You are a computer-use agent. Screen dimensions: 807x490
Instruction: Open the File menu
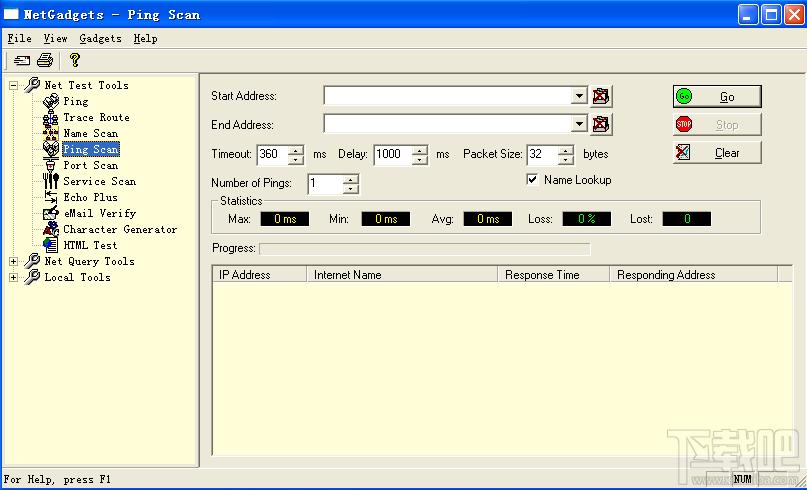[20, 39]
